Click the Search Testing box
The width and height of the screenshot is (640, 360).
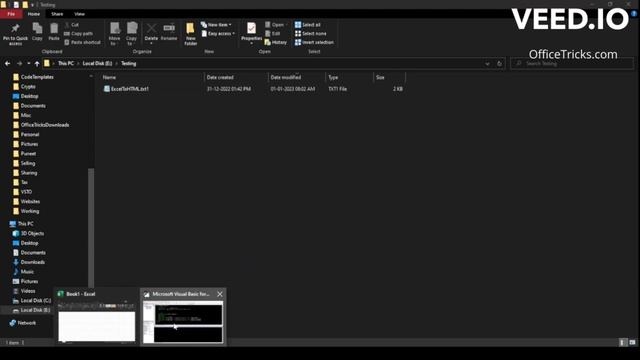(572, 64)
